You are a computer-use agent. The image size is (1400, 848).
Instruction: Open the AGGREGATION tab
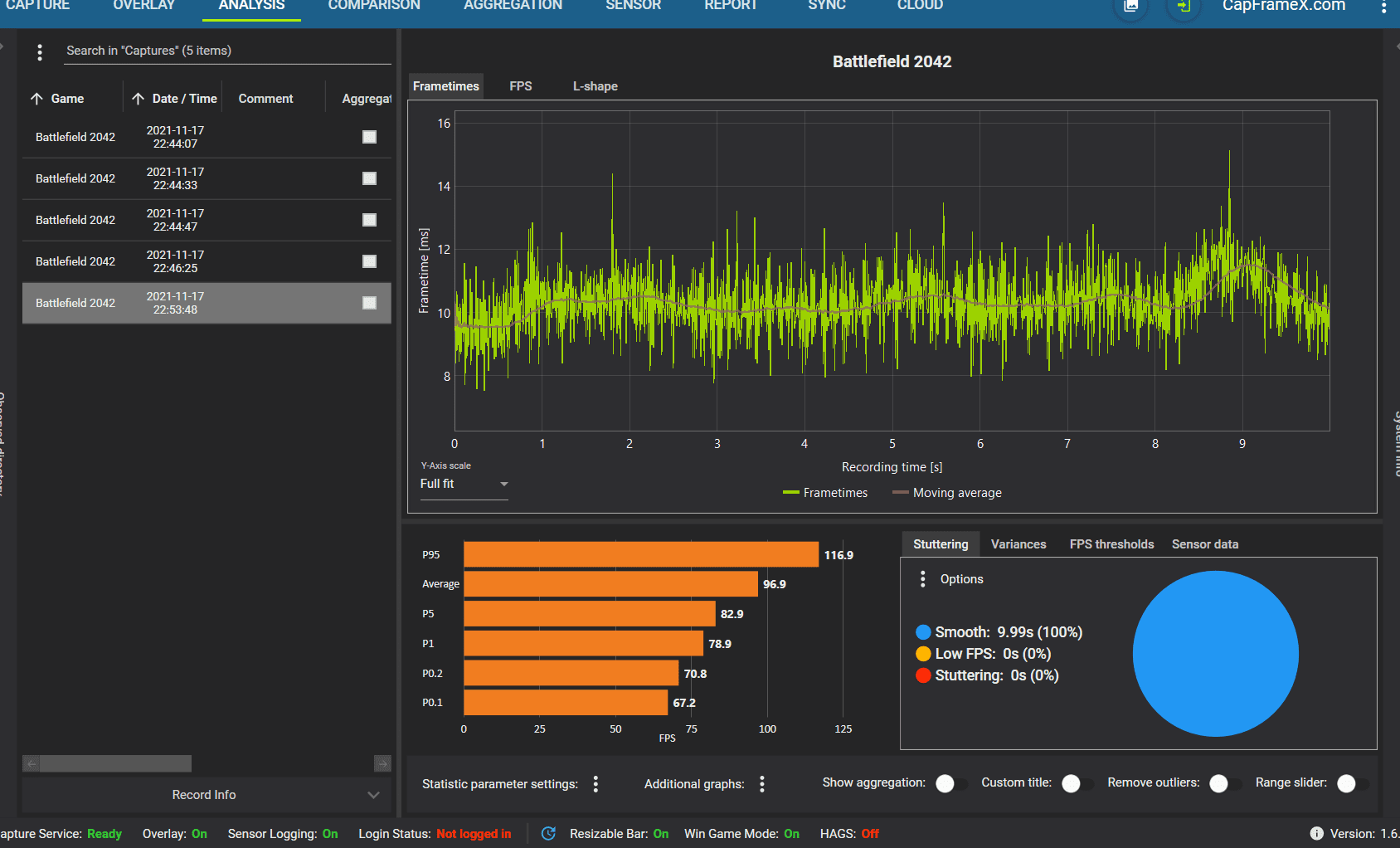[x=513, y=6]
